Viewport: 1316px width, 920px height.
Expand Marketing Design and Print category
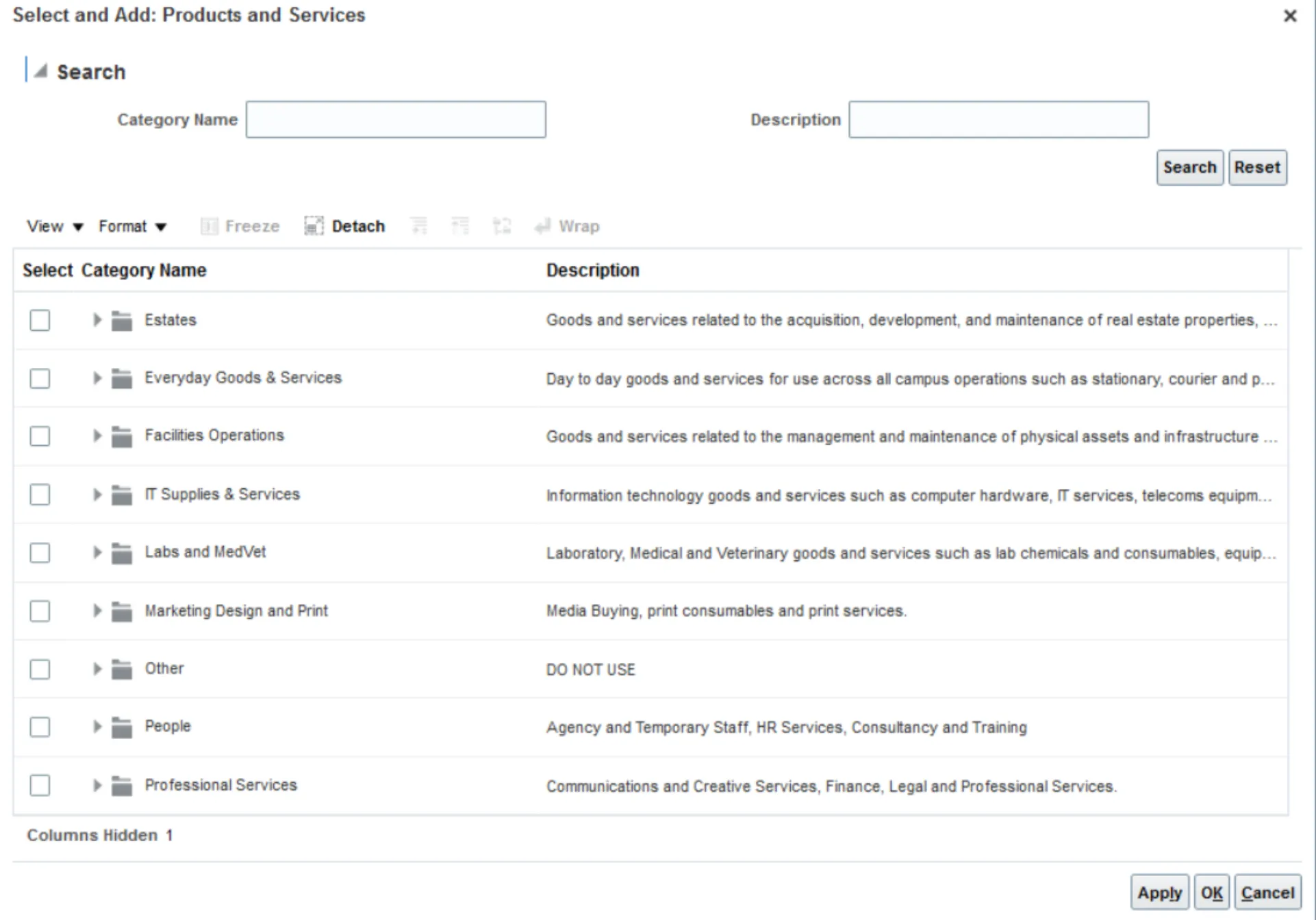tap(97, 610)
